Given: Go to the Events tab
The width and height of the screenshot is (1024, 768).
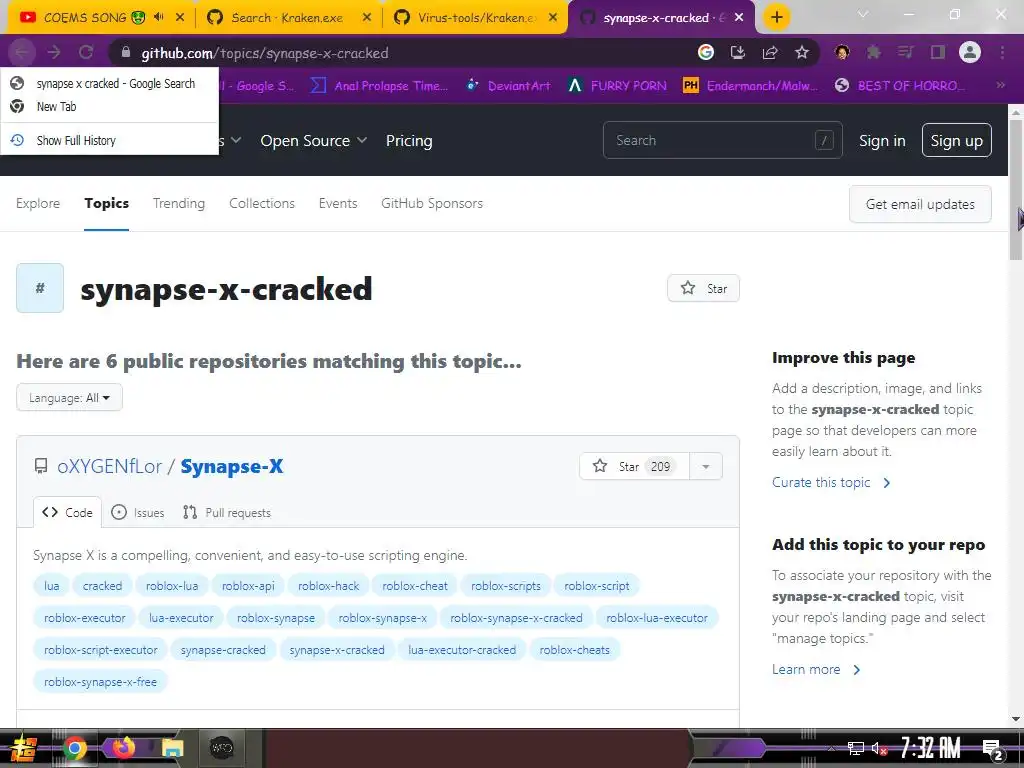Looking at the screenshot, I should click(x=338, y=203).
